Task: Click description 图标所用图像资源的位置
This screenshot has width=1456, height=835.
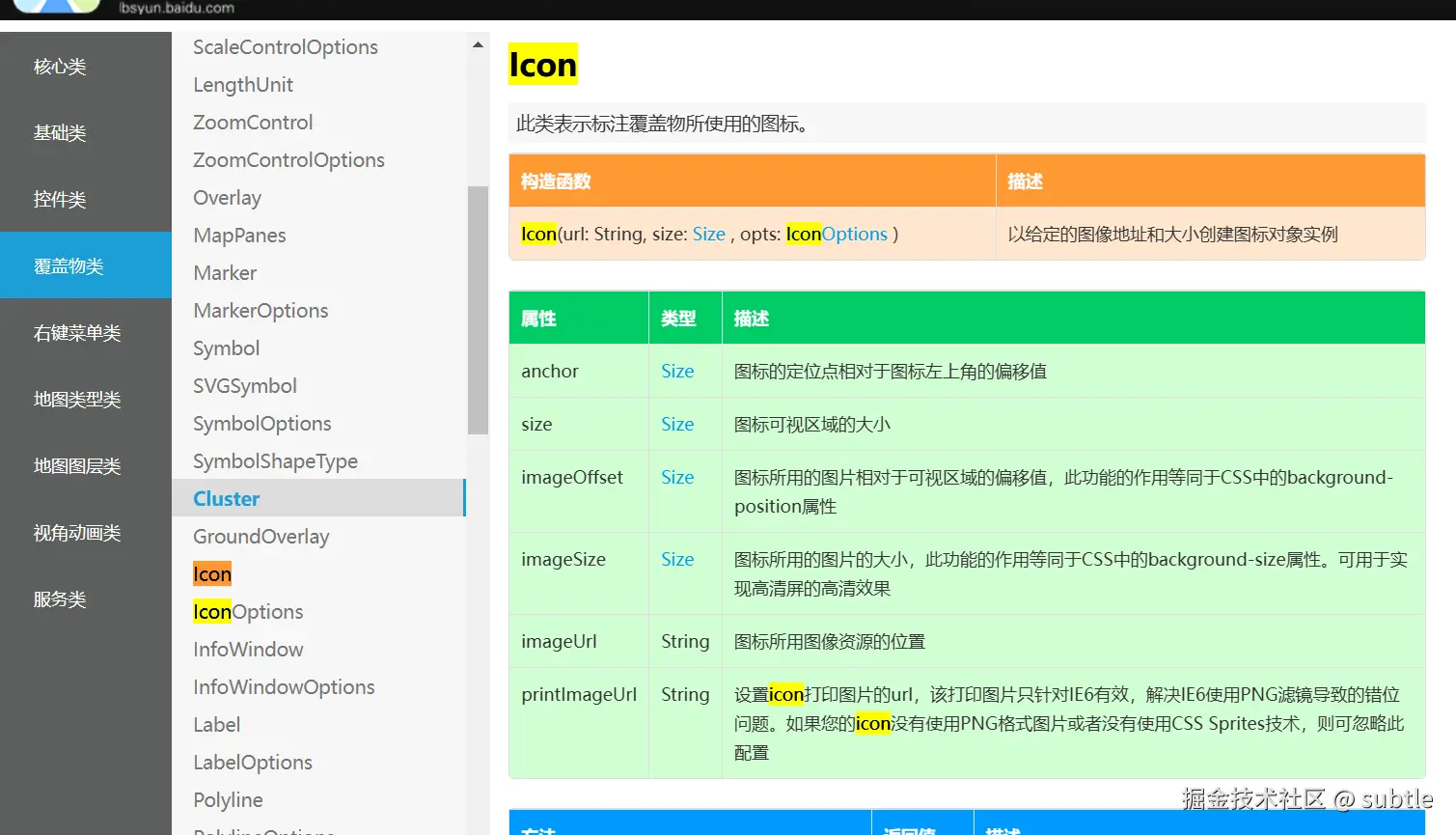Action: pos(830,641)
